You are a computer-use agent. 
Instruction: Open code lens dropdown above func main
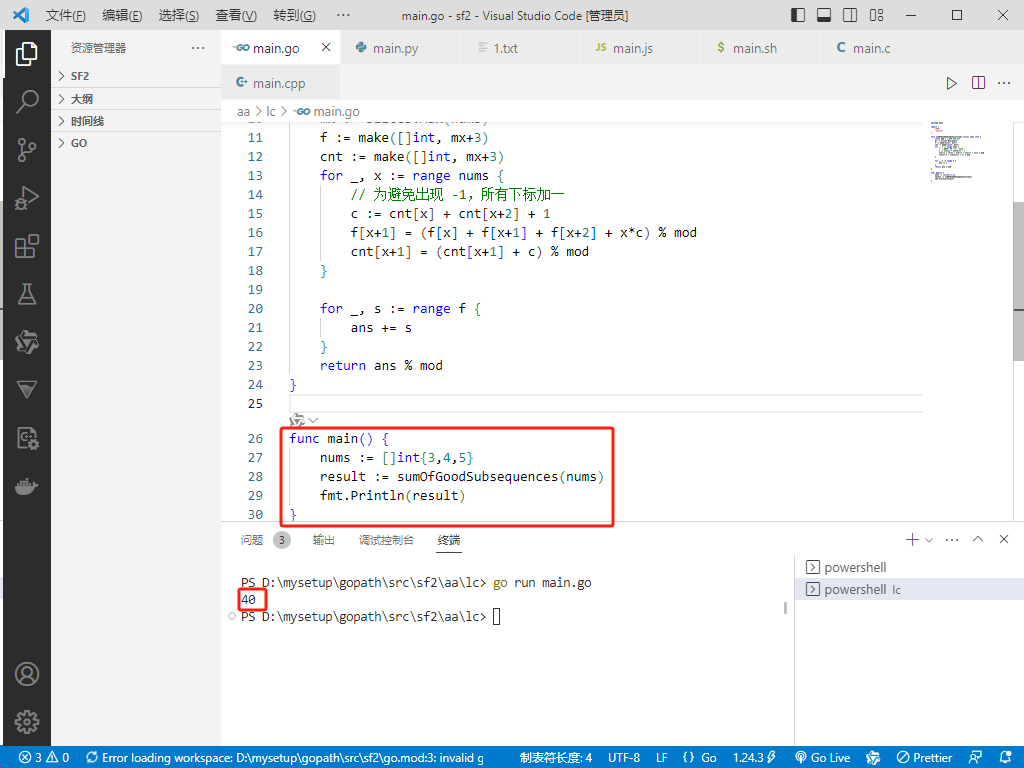click(313, 420)
